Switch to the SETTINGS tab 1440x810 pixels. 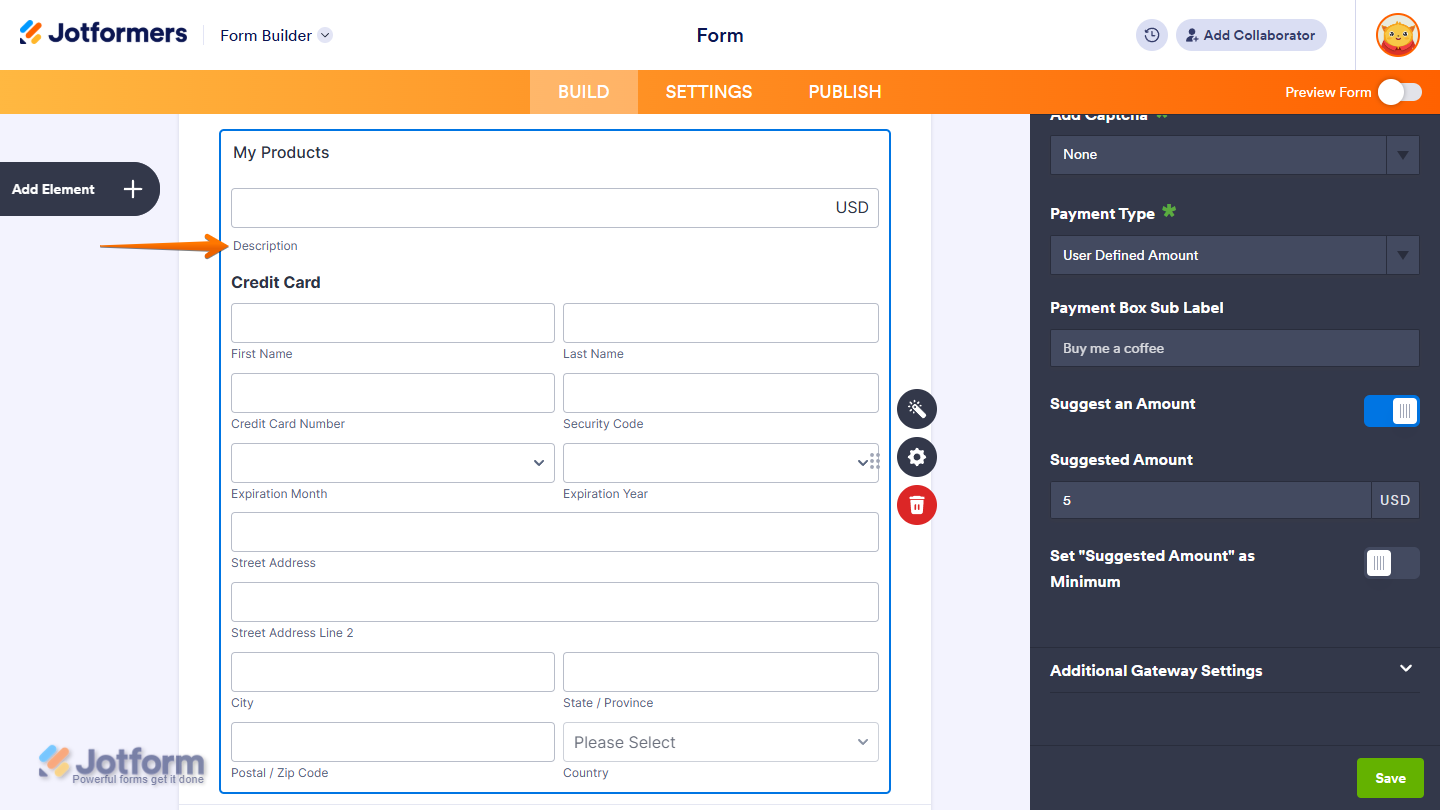coord(708,91)
